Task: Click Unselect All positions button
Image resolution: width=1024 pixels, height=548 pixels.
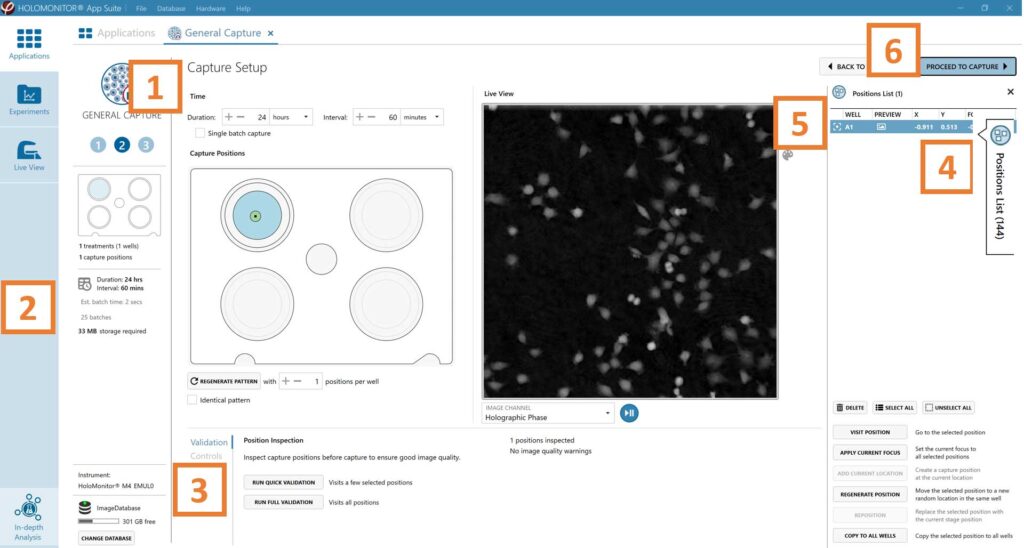Action: coord(949,408)
